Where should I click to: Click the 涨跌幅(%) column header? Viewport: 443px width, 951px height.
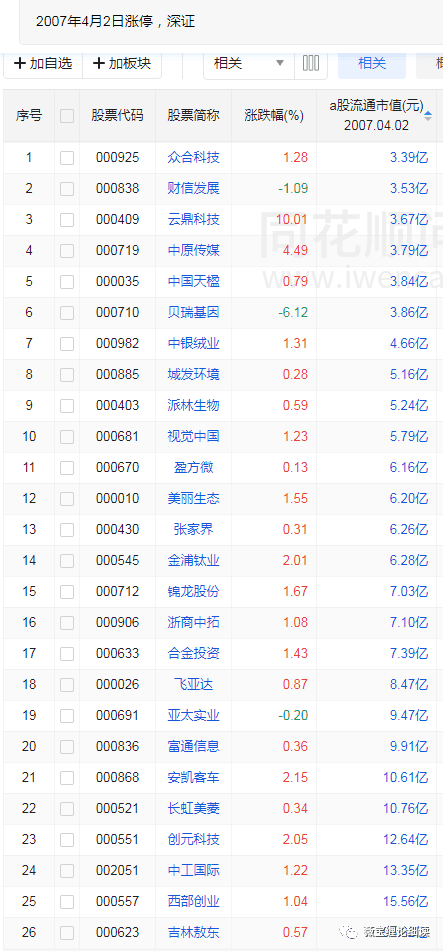(x=274, y=115)
